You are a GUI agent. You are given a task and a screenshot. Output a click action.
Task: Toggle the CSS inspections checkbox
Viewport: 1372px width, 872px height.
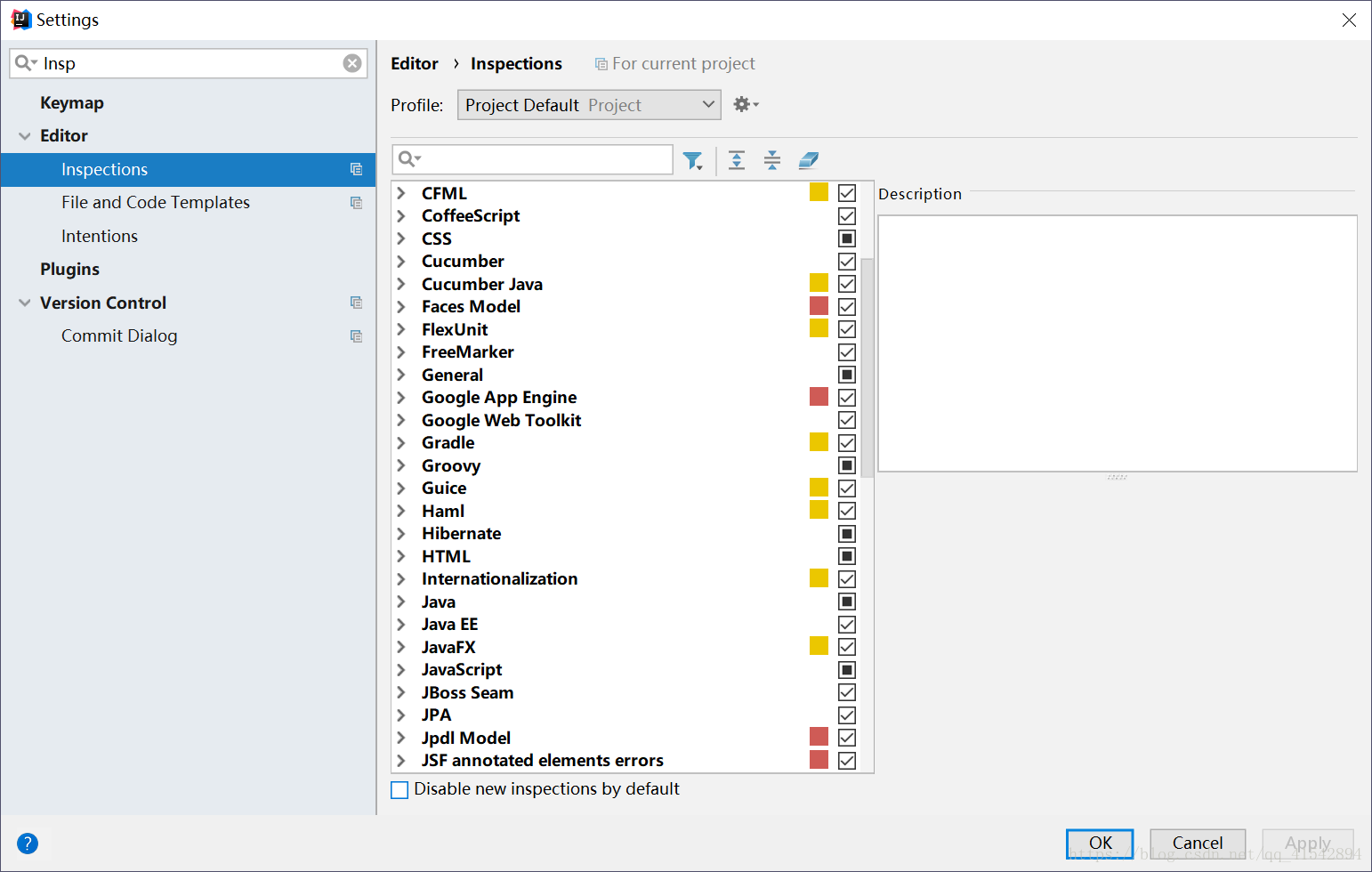point(847,238)
